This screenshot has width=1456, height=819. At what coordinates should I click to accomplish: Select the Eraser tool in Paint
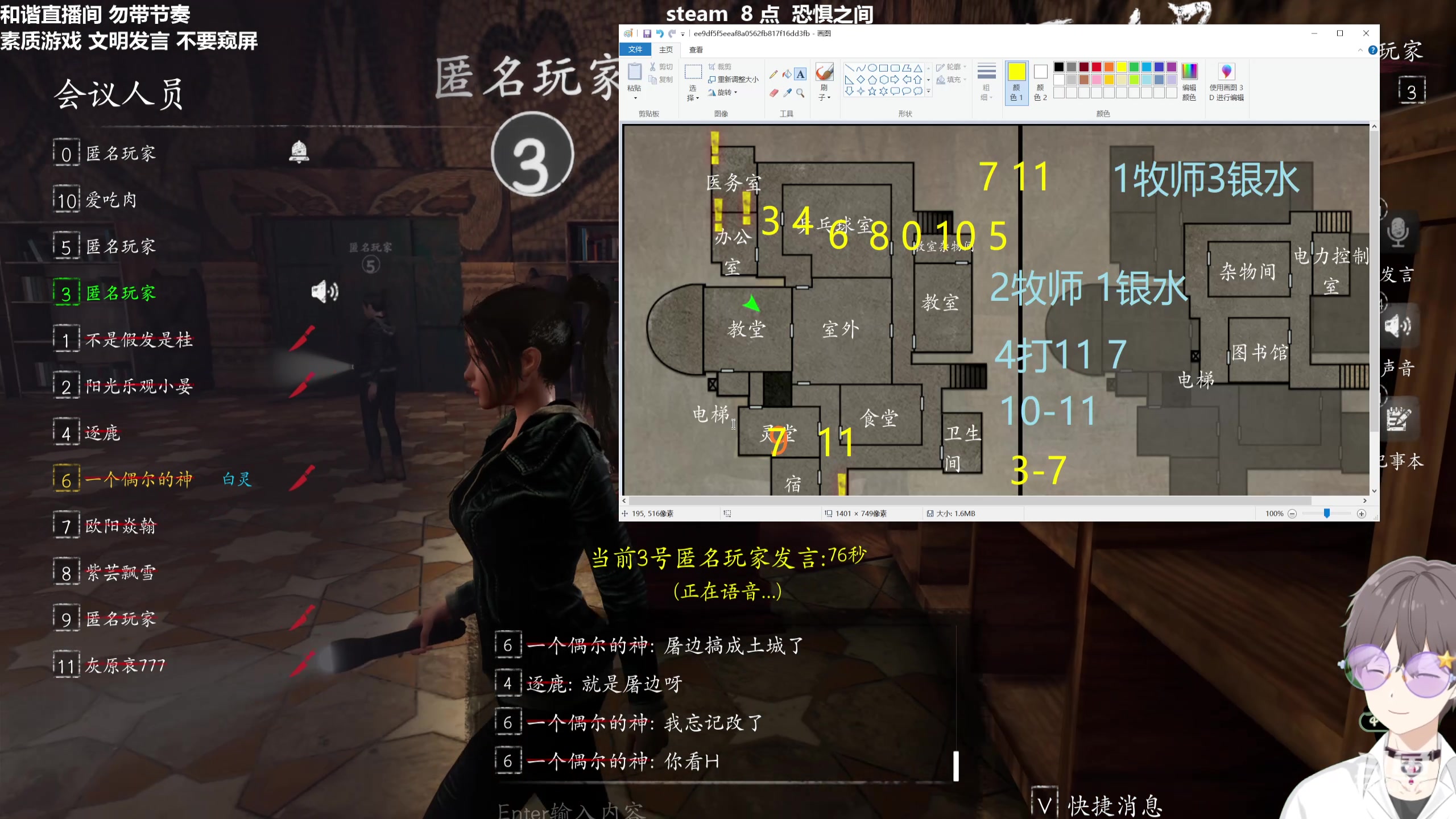coord(773,93)
